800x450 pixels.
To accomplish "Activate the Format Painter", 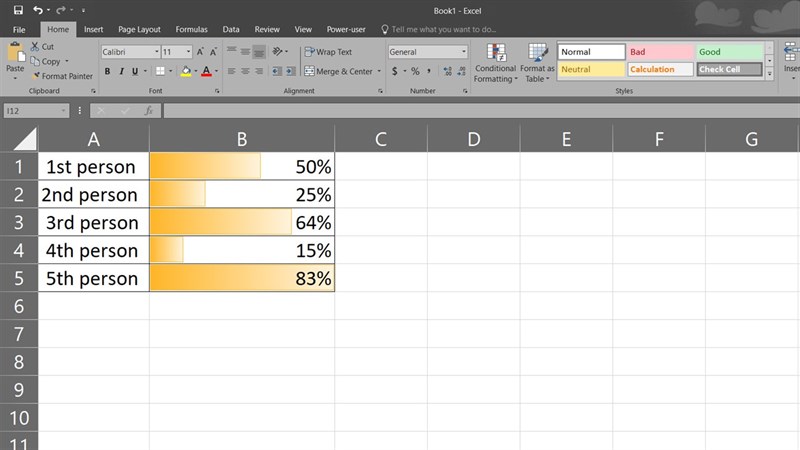I will coord(62,76).
